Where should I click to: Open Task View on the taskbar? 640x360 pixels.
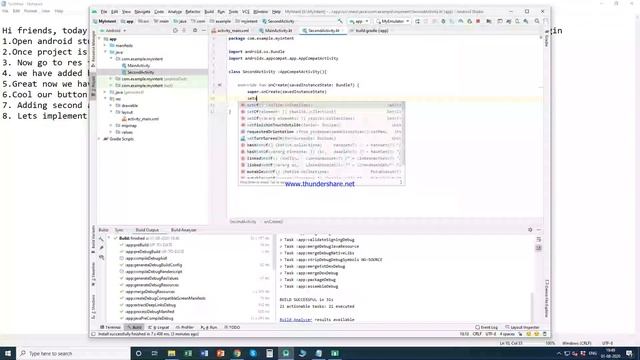[x=154, y=353]
